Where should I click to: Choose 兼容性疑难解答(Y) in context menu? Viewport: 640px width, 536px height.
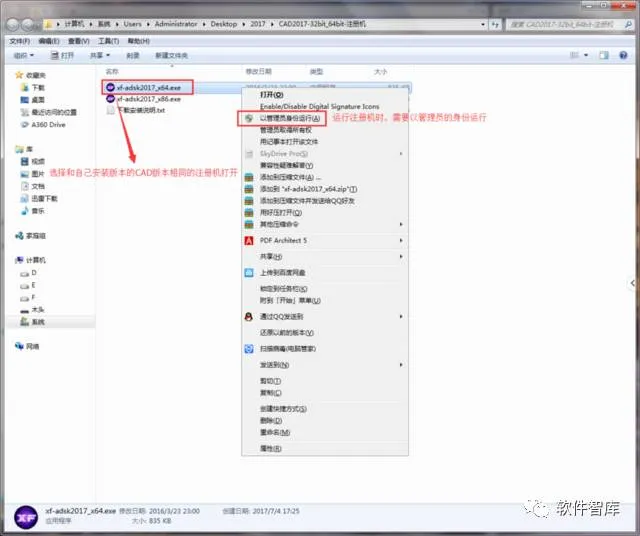click(x=287, y=165)
